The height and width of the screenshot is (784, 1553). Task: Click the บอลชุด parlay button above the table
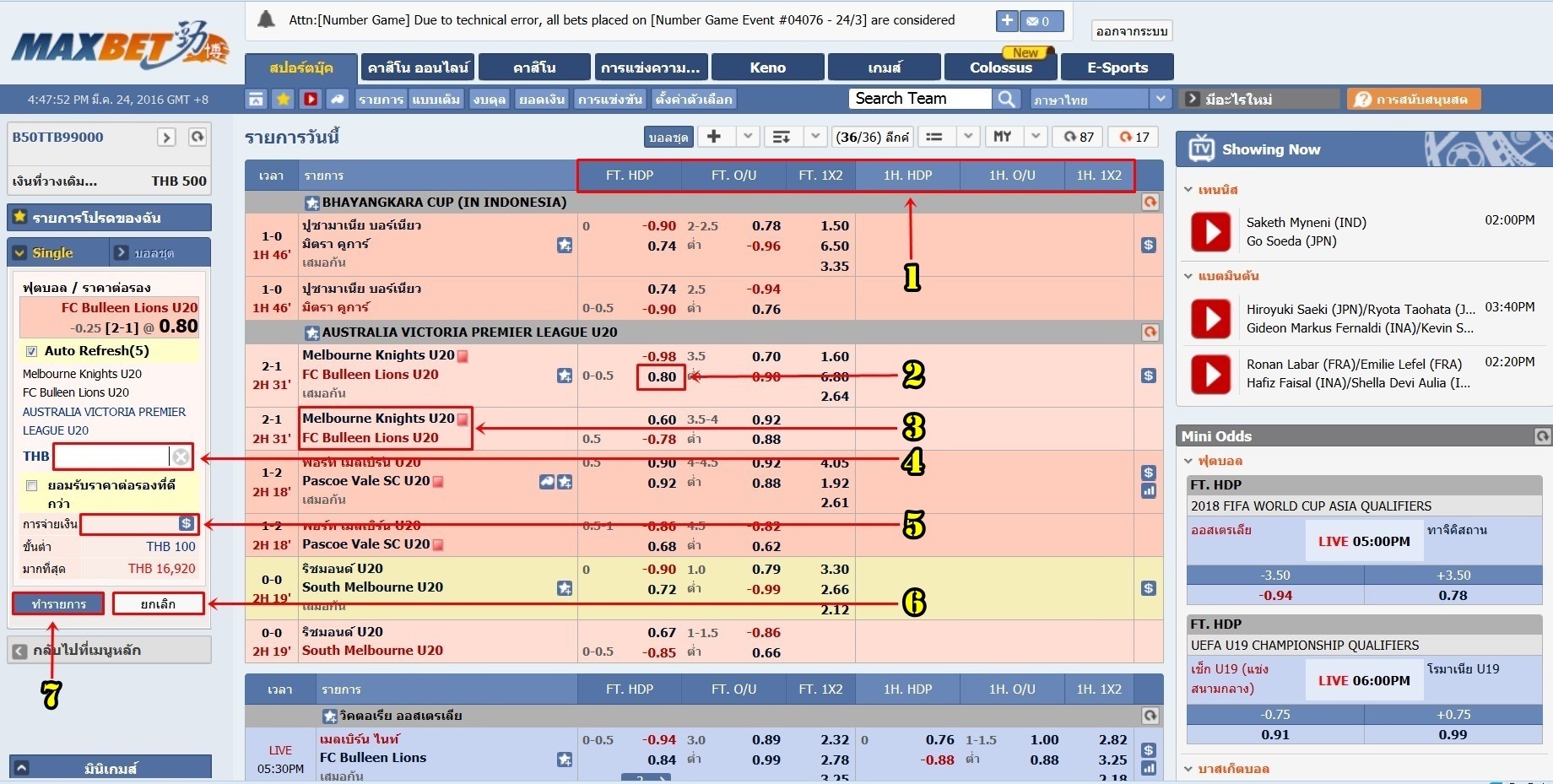click(668, 137)
